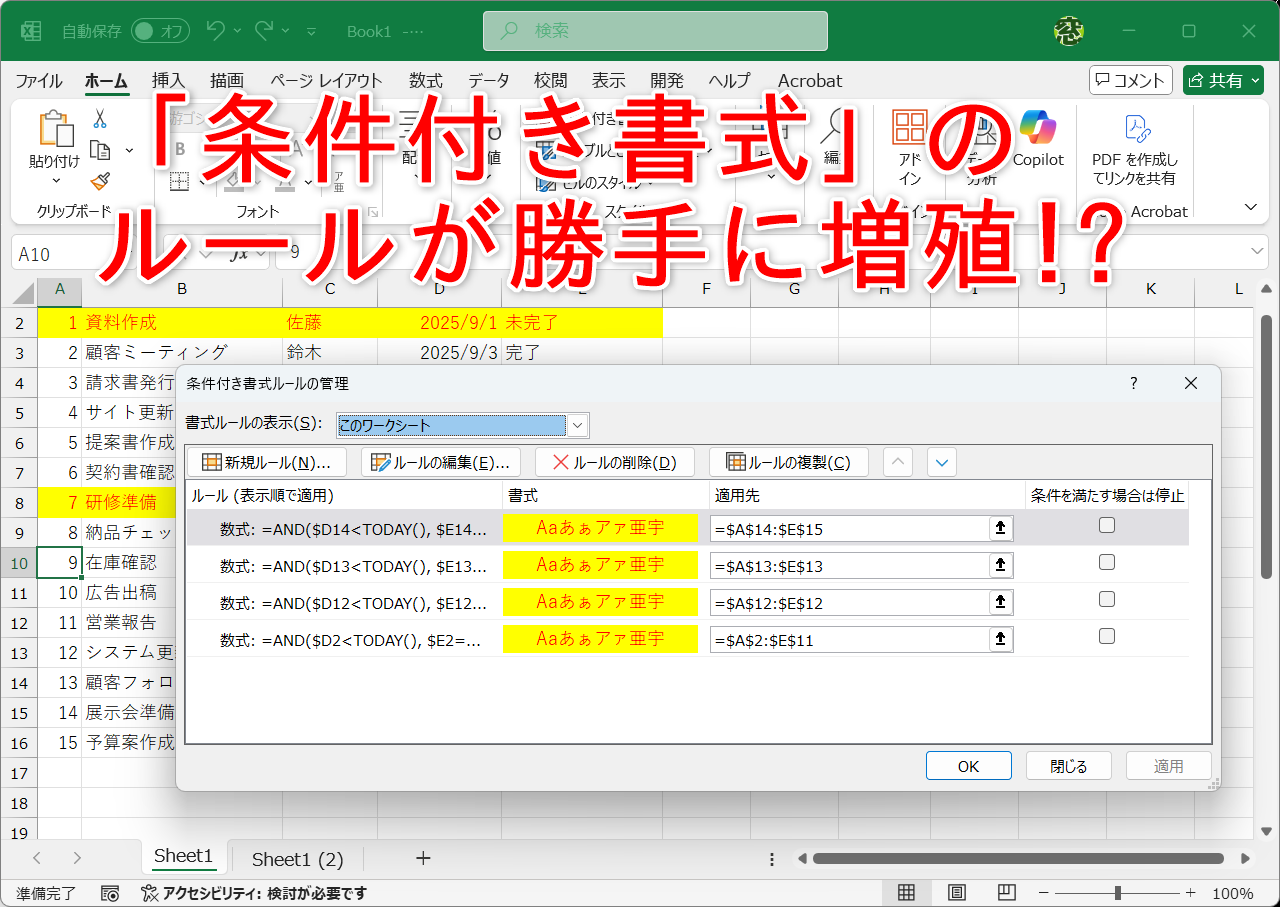Open the このワークシート rules display dropdown
This screenshot has height=907, width=1280.
577,425
